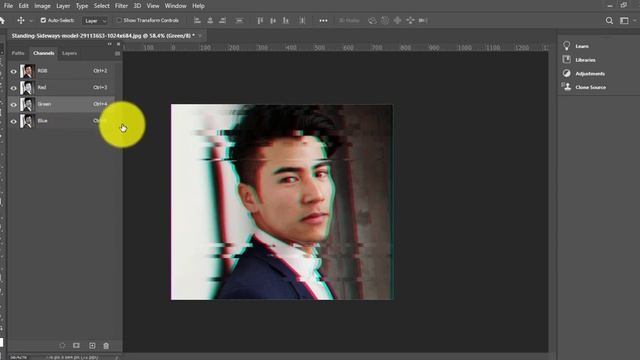Open the Select menu

coord(101,6)
